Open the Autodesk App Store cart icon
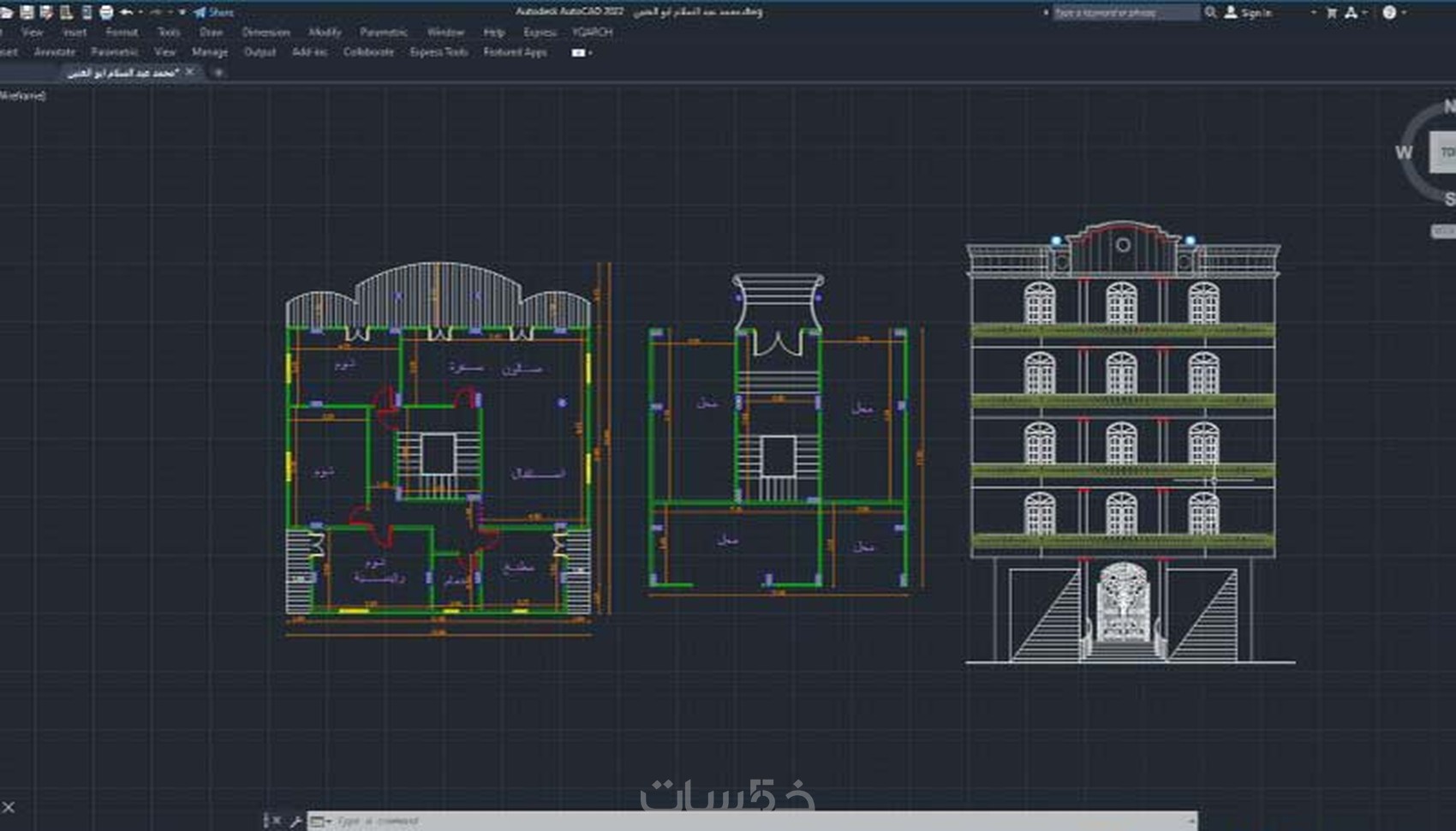Image resolution: width=1456 pixels, height=831 pixels. point(1332,13)
